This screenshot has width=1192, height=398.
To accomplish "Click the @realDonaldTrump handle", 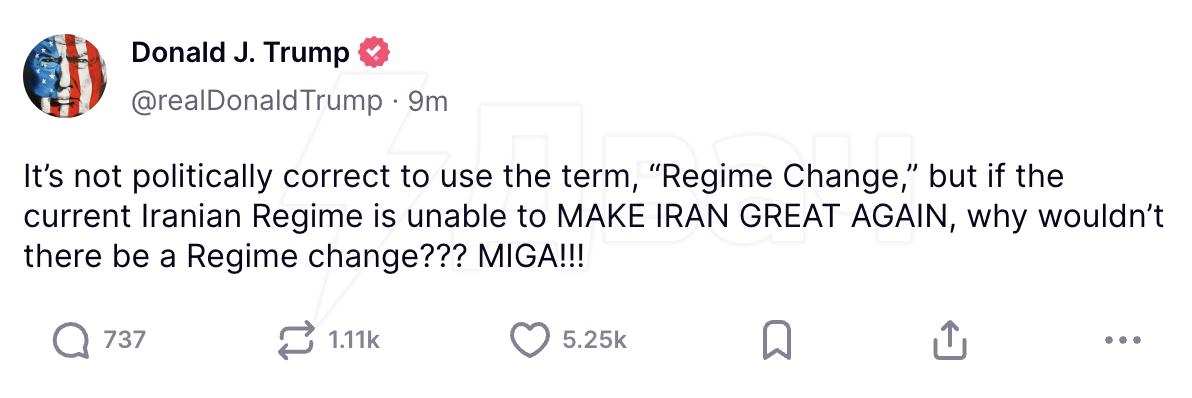I will pyautogui.click(x=257, y=101).
